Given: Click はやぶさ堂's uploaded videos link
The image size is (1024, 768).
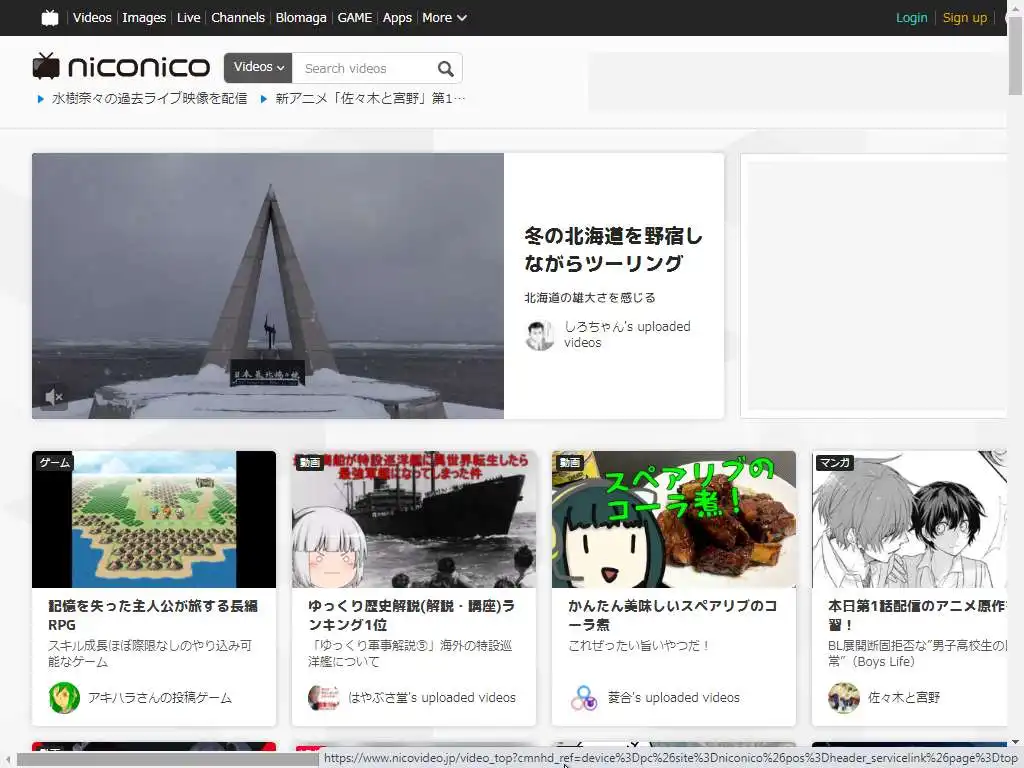Looking at the screenshot, I should [x=432, y=698].
